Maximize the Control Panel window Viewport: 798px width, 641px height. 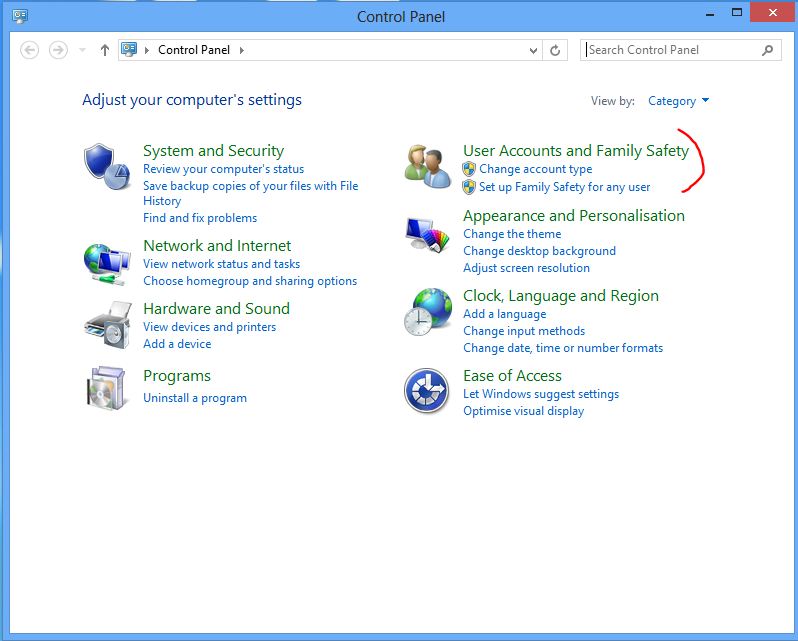[x=737, y=13]
